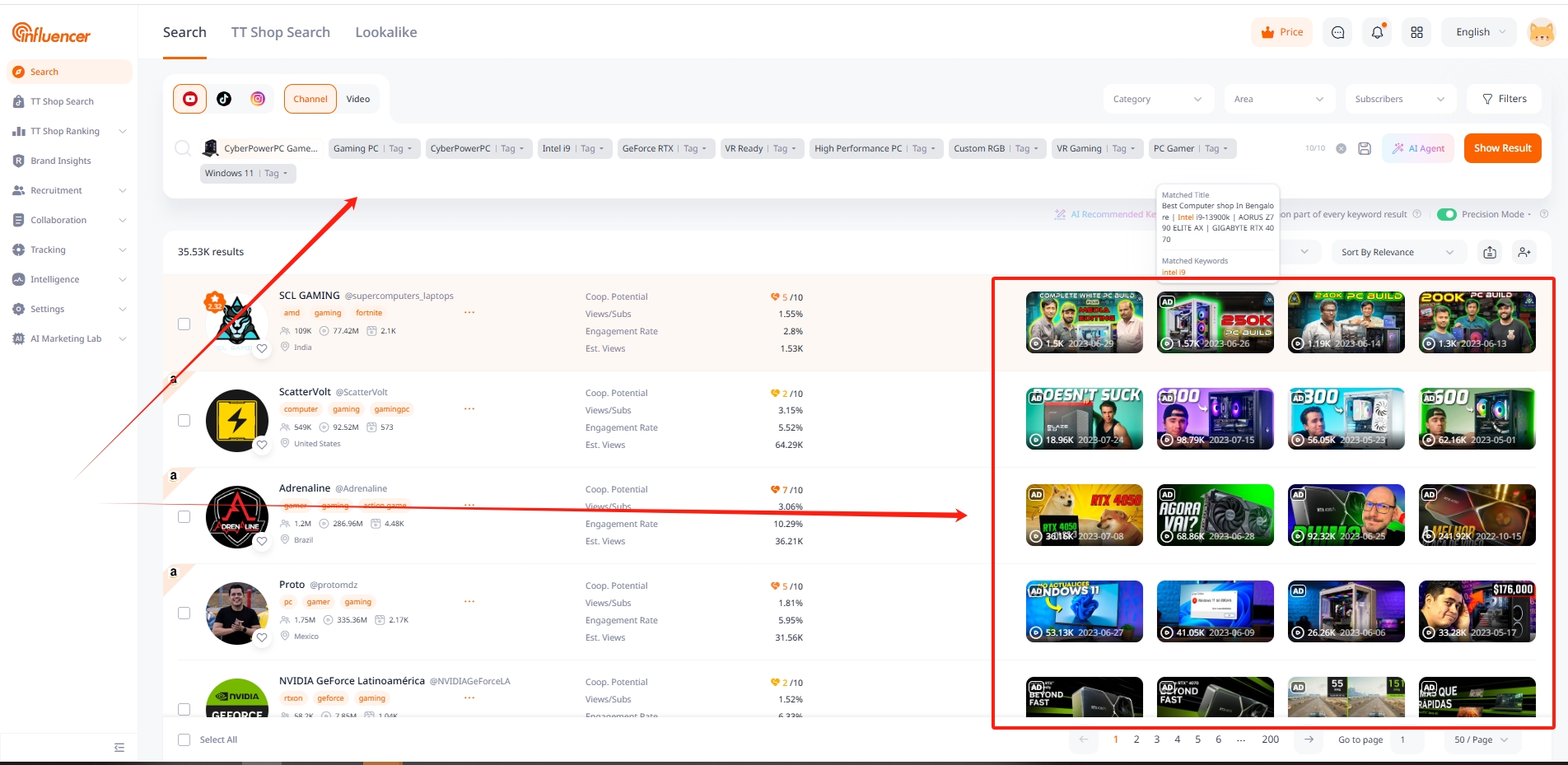Click the save search icon

tap(1365, 148)
